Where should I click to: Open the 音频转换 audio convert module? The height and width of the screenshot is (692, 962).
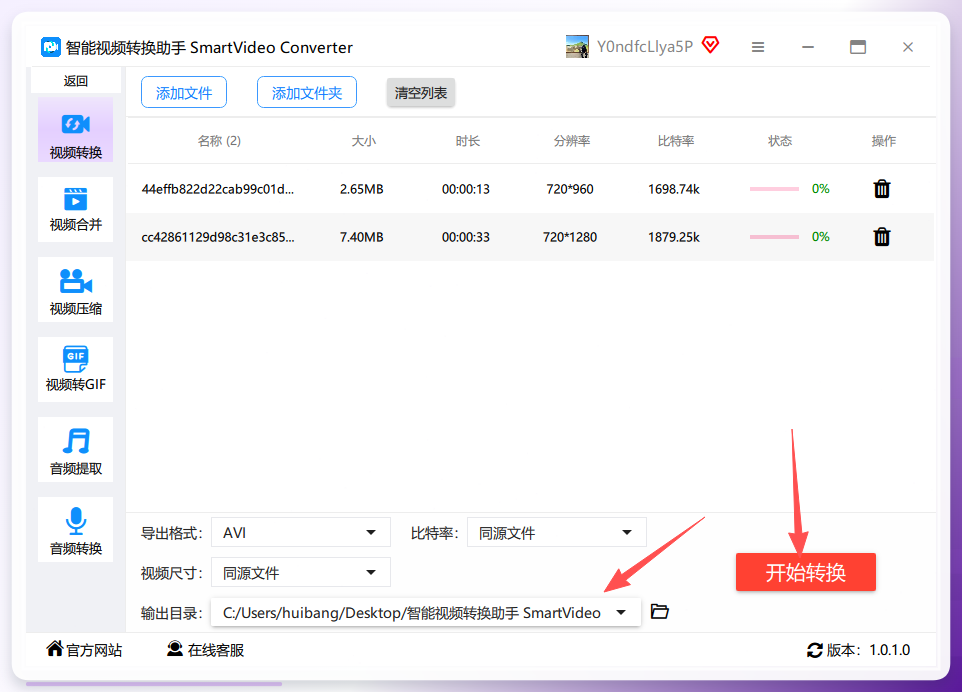coord(75,529)
